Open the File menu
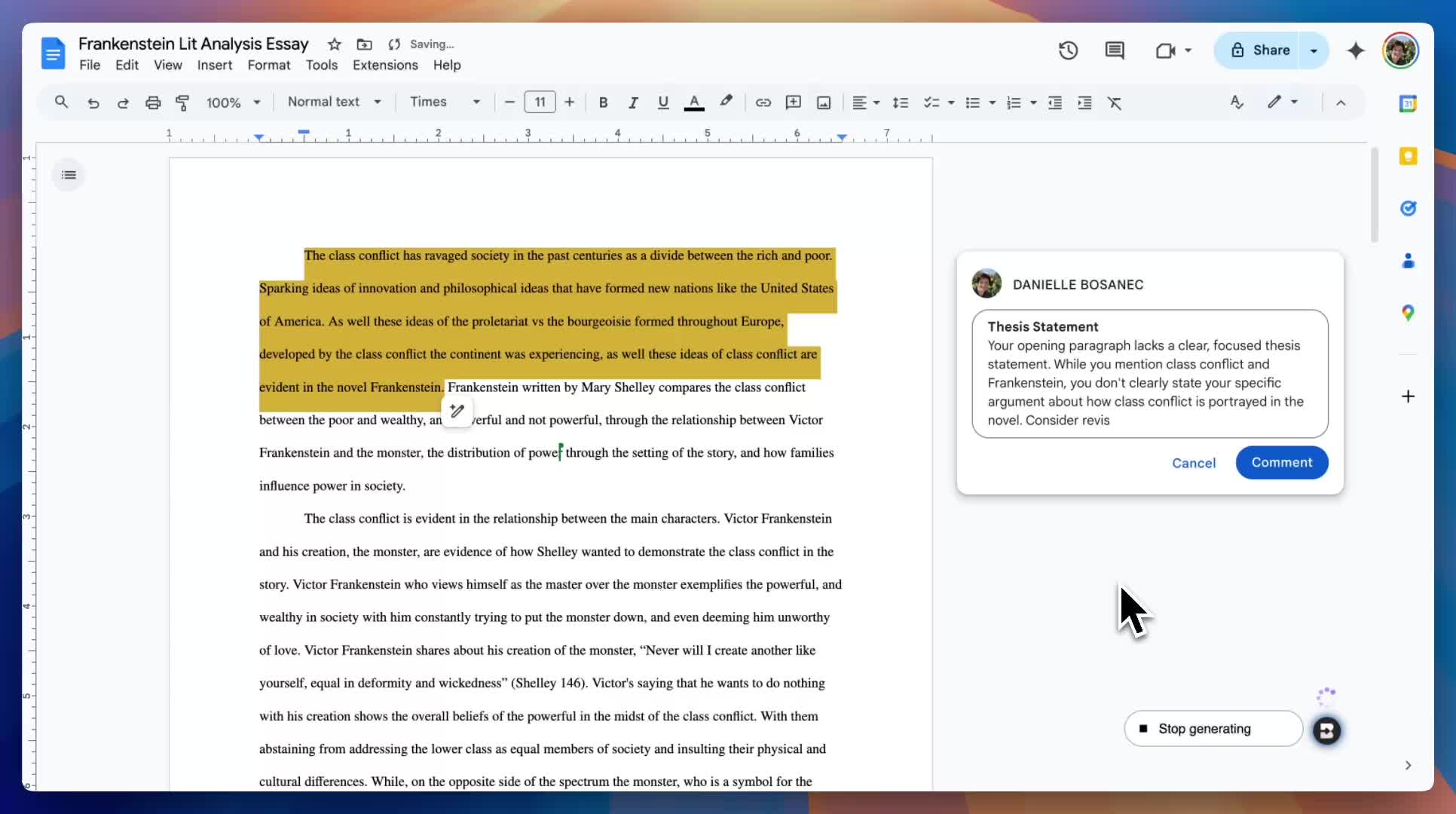 click(x=90, y=66)
